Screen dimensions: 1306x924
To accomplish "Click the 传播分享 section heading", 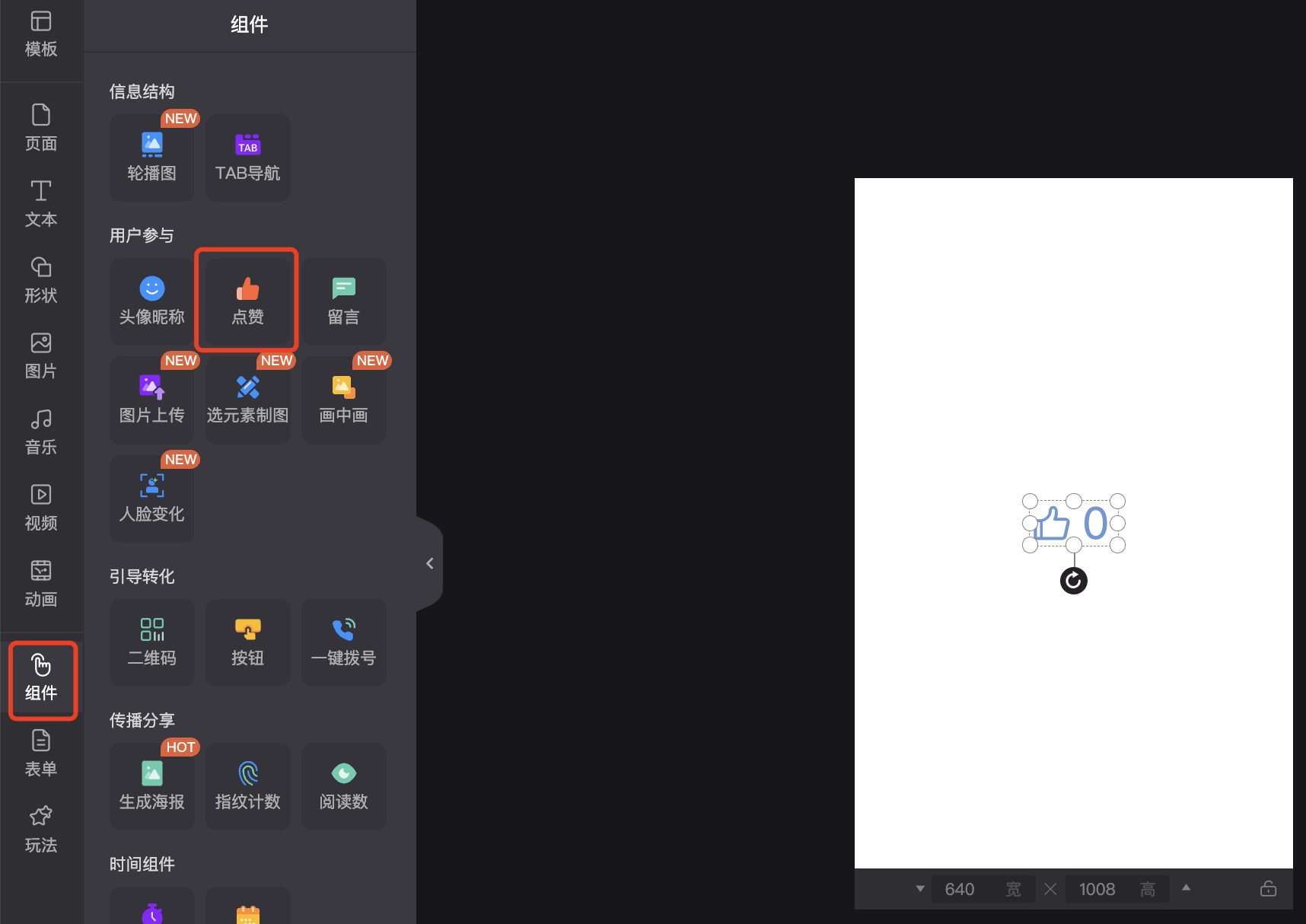I will tap(142, 720).
